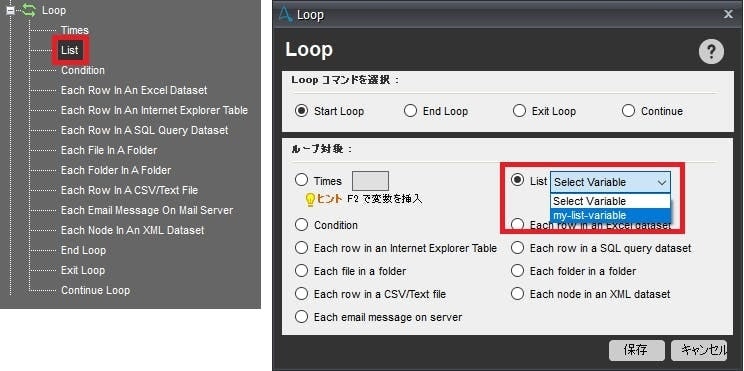
Task: Choose Each email message on server radio
Action: 301,317
